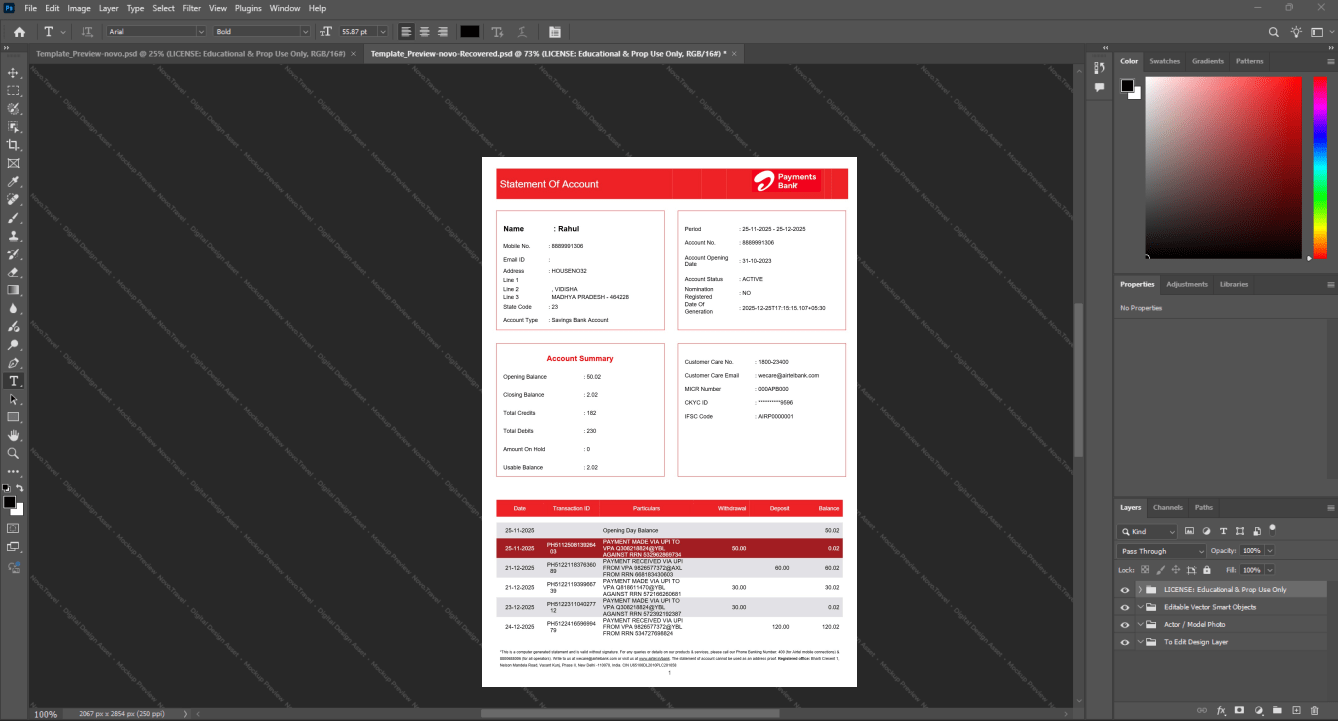The height and width of the screenshot is (721, 1338).
Task: Create a new layer
Action: pos(1296,710)
